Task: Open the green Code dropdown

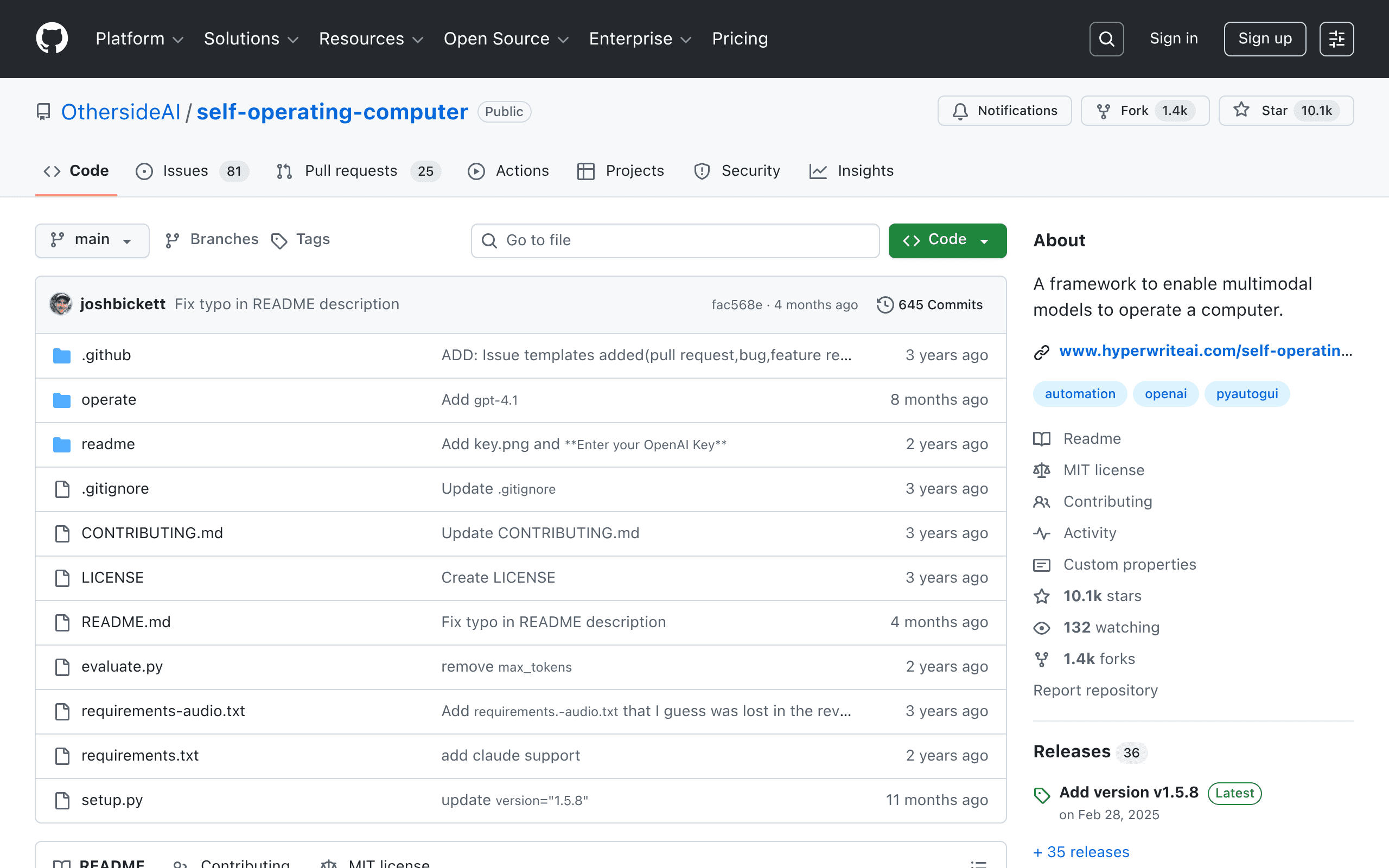Action: [x=947, y=240]
